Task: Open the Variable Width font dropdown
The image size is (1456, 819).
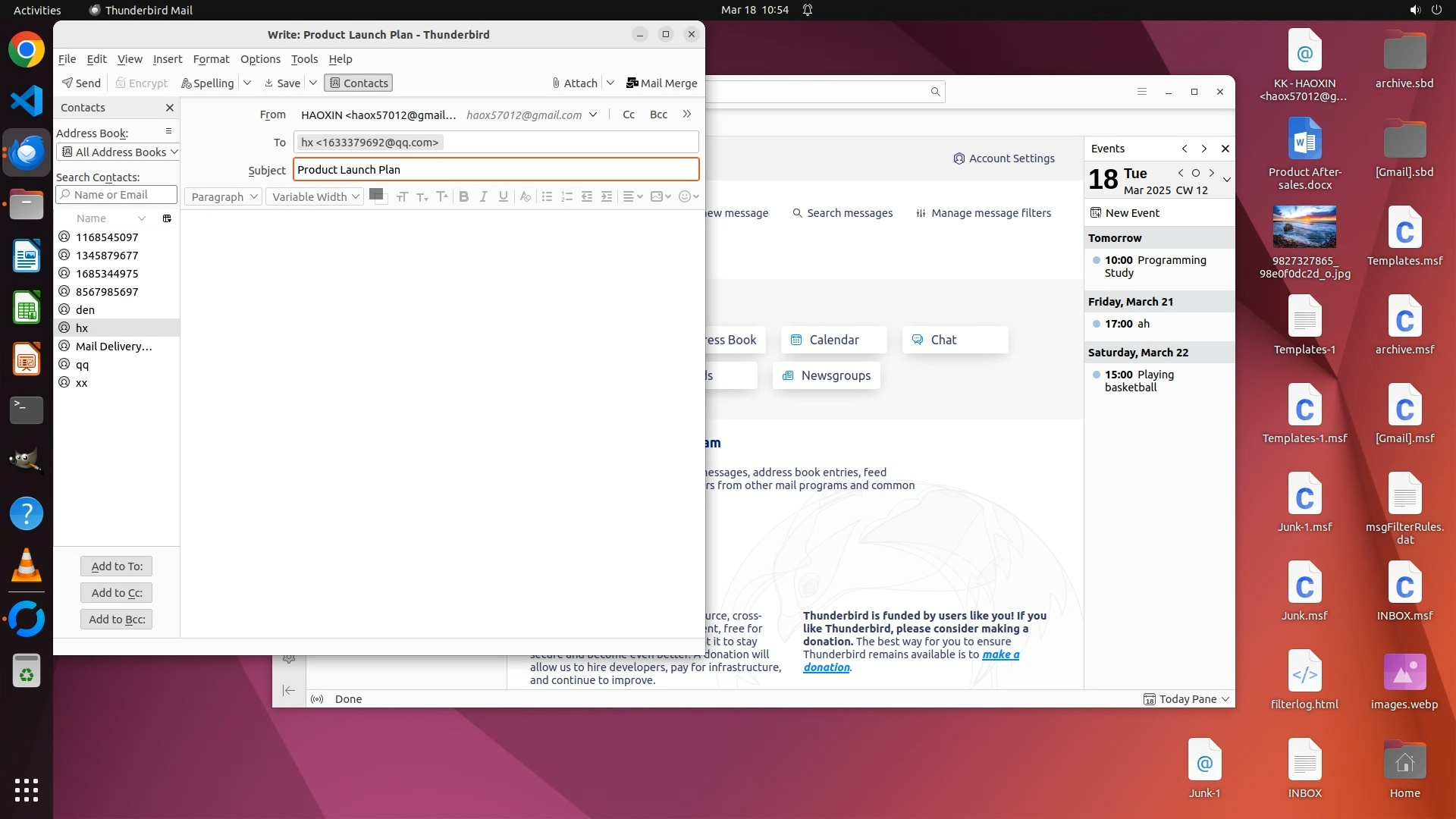Action: (x=315, y=196)
